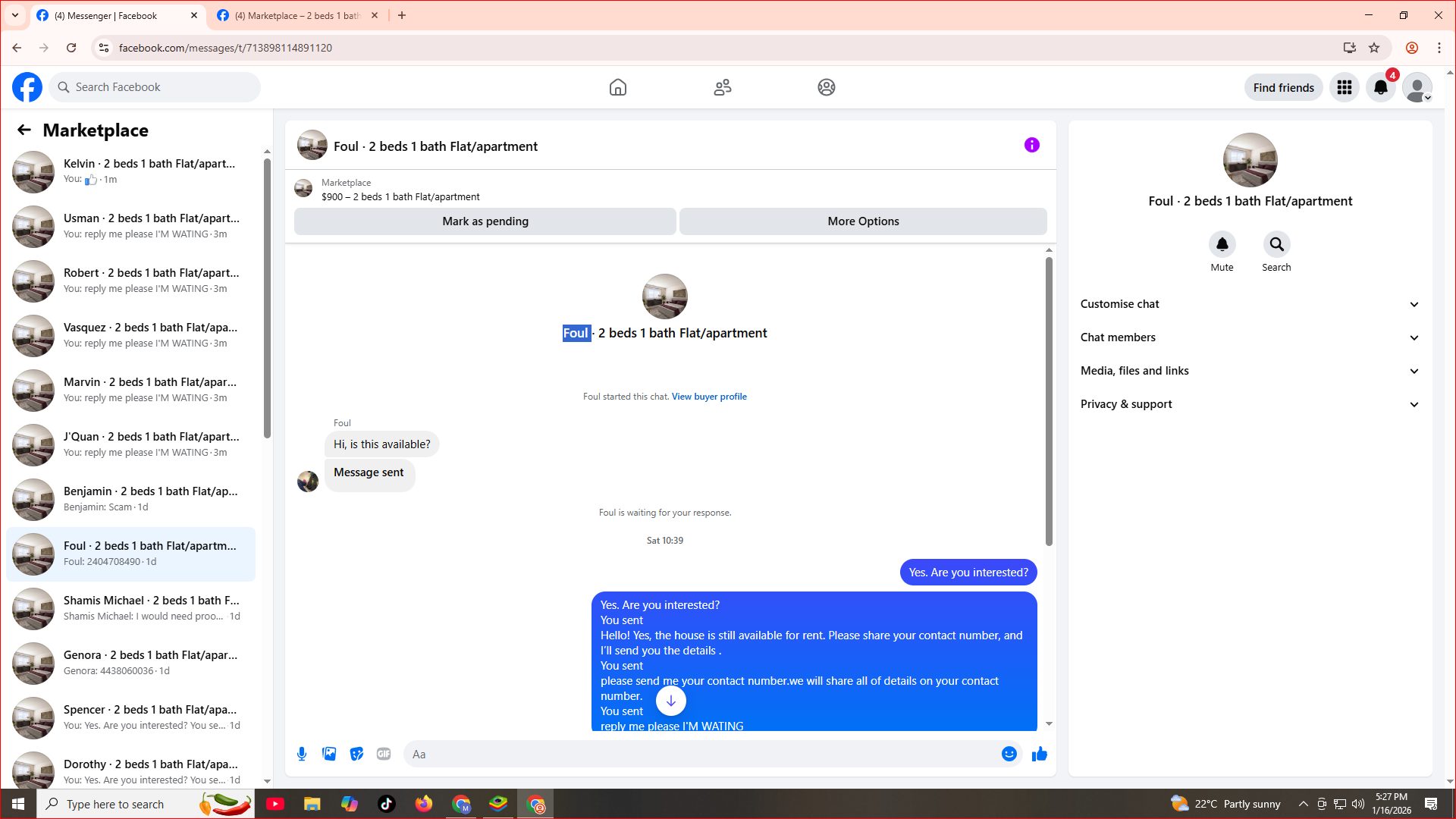Click the Aa message input field

pos(698,754)
